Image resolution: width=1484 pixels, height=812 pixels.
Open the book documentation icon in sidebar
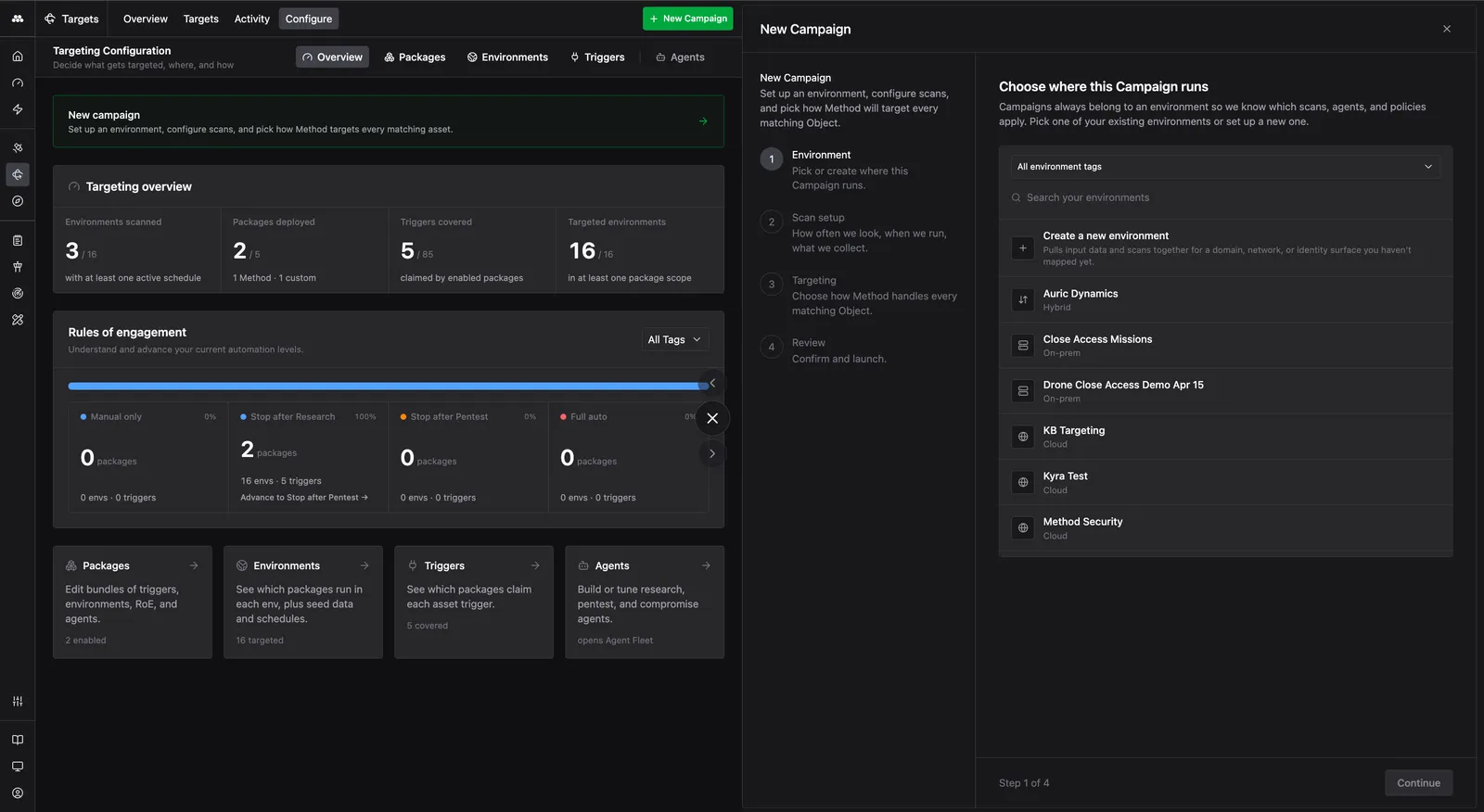pos(18,740)
